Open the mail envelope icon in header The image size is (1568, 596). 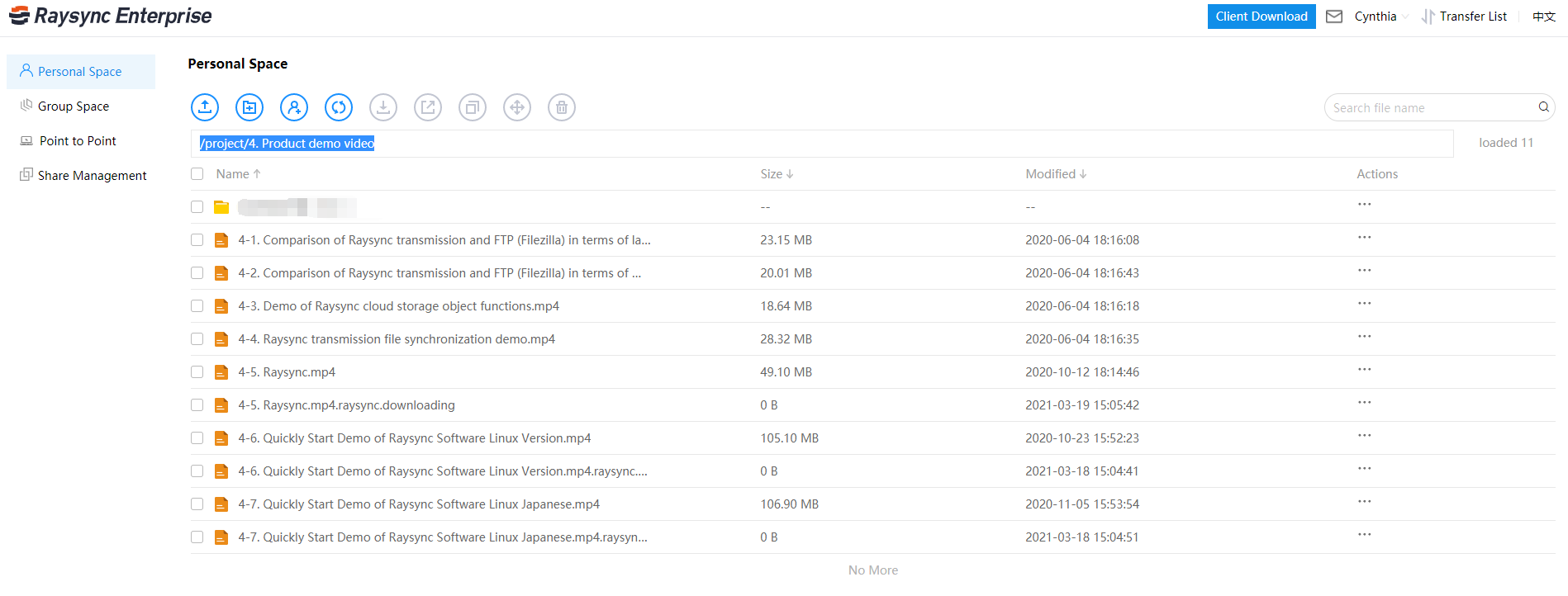[1334, 17]
